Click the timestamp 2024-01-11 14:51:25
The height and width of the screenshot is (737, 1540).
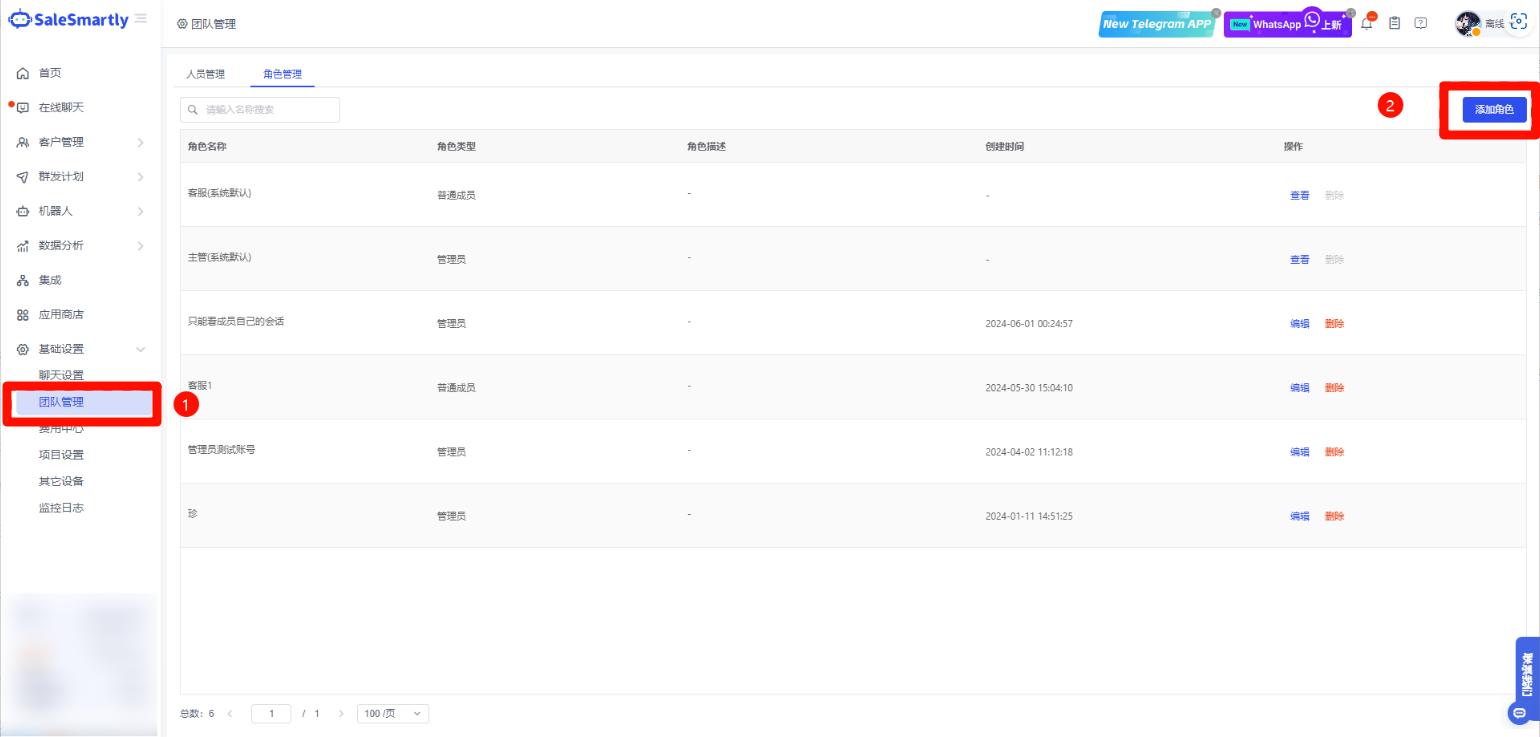click(1029, 516)
